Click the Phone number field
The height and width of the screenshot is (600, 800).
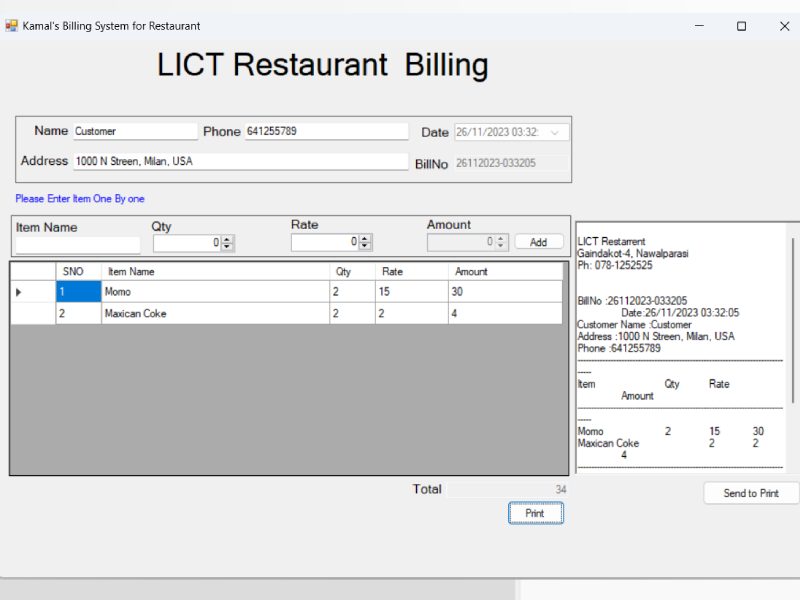coord(327,131)
